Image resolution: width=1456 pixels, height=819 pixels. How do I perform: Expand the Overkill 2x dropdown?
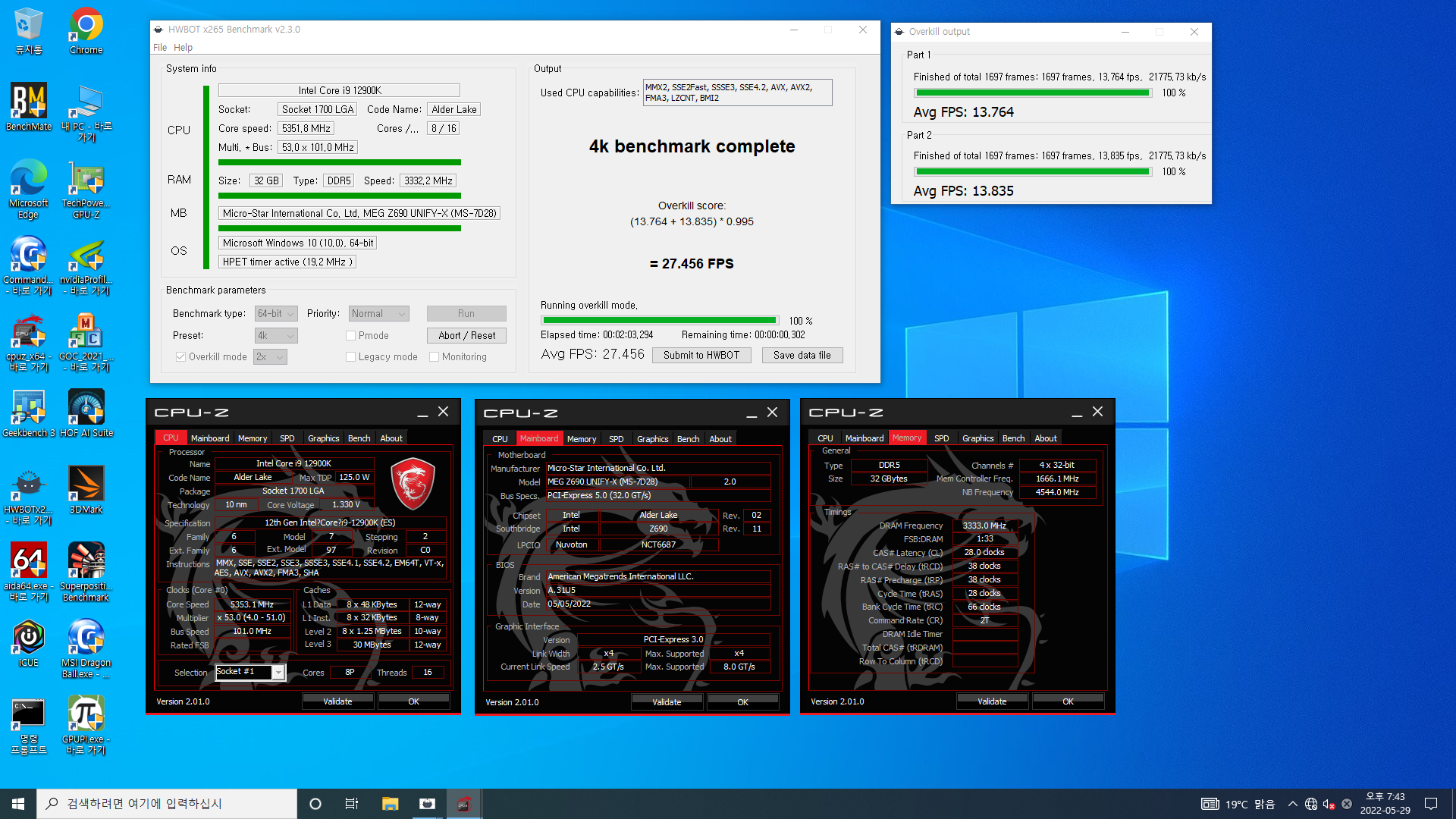(271, 357)
